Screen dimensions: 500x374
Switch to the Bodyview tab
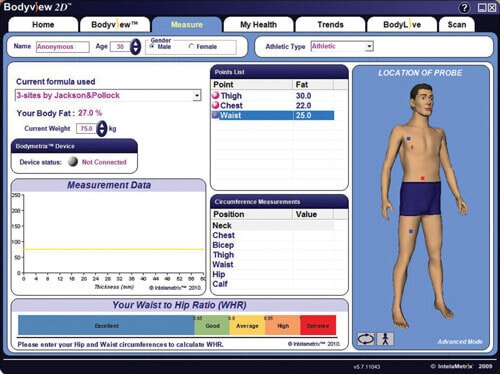click(115, 25)
